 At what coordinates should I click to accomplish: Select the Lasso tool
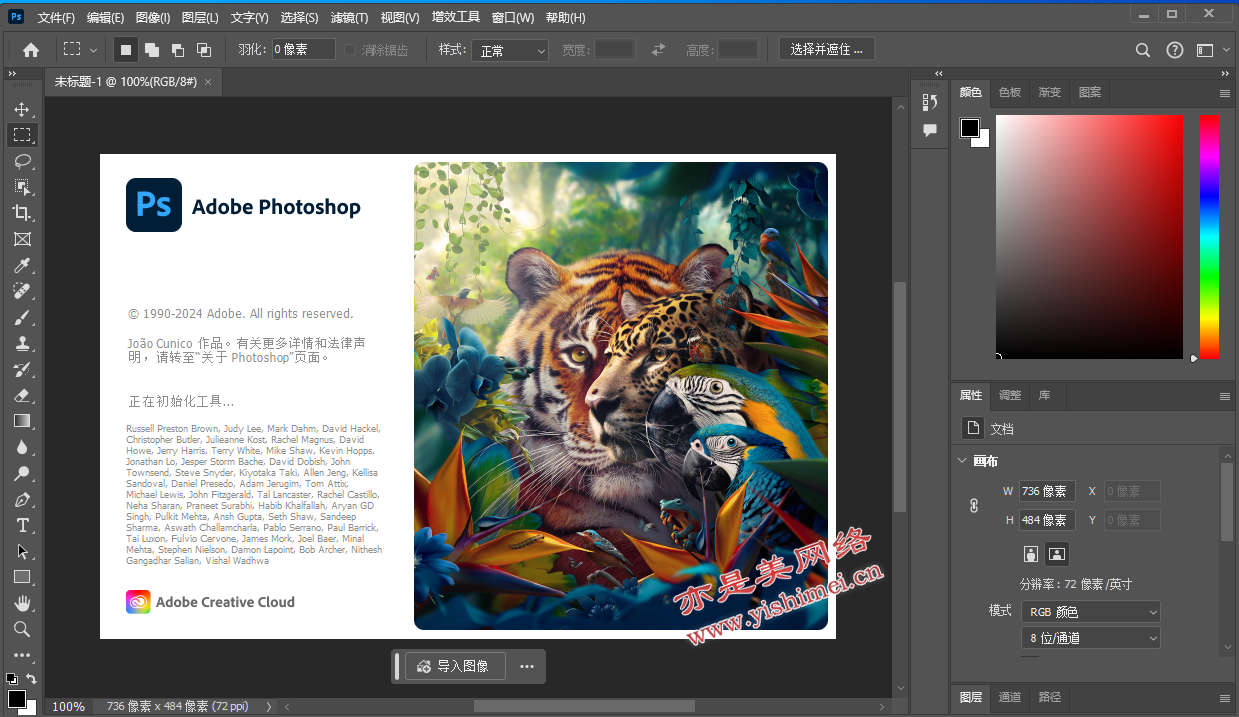coord(22,161)
